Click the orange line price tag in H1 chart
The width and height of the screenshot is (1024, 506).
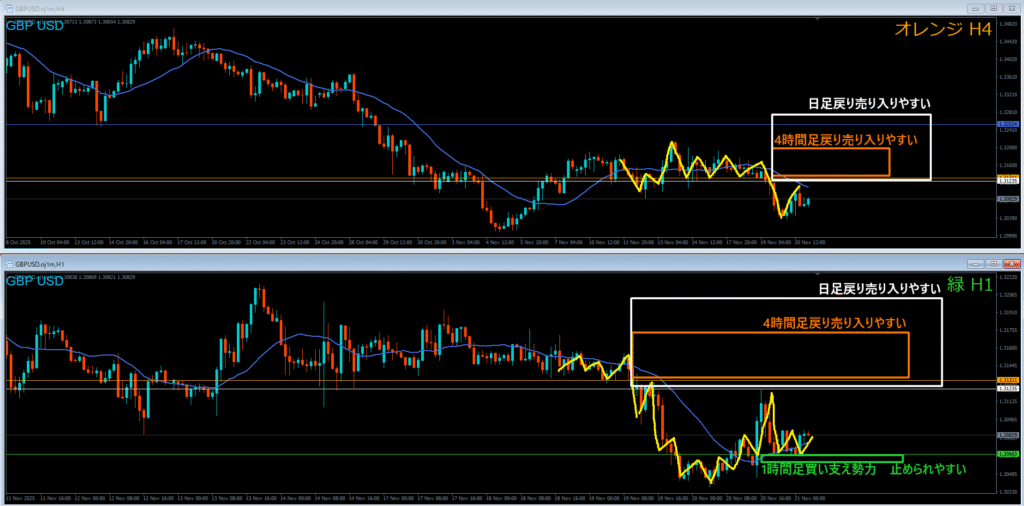point(1007,381)
